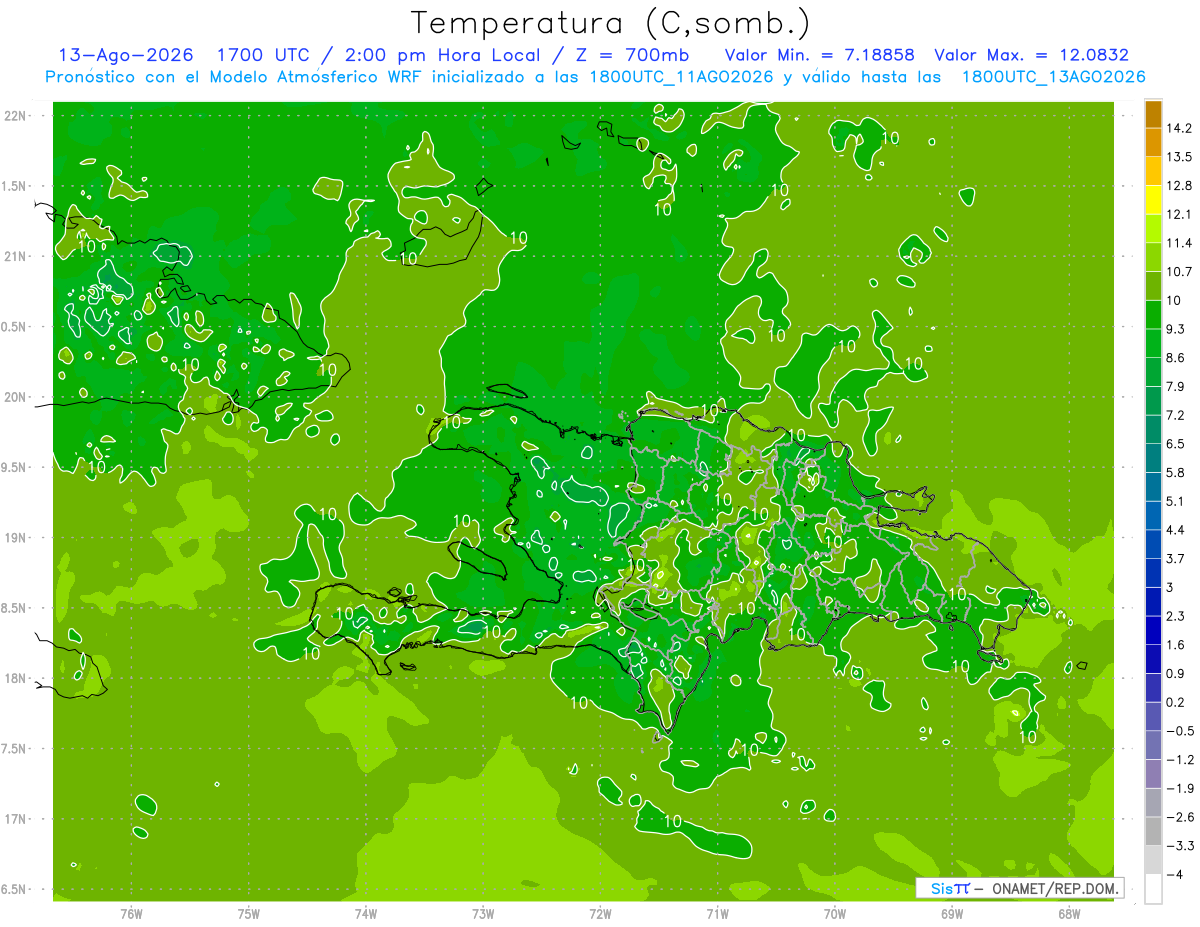Click the "17N" latitude label
The height and width of the screenshot is (927, 1200).
17,818
